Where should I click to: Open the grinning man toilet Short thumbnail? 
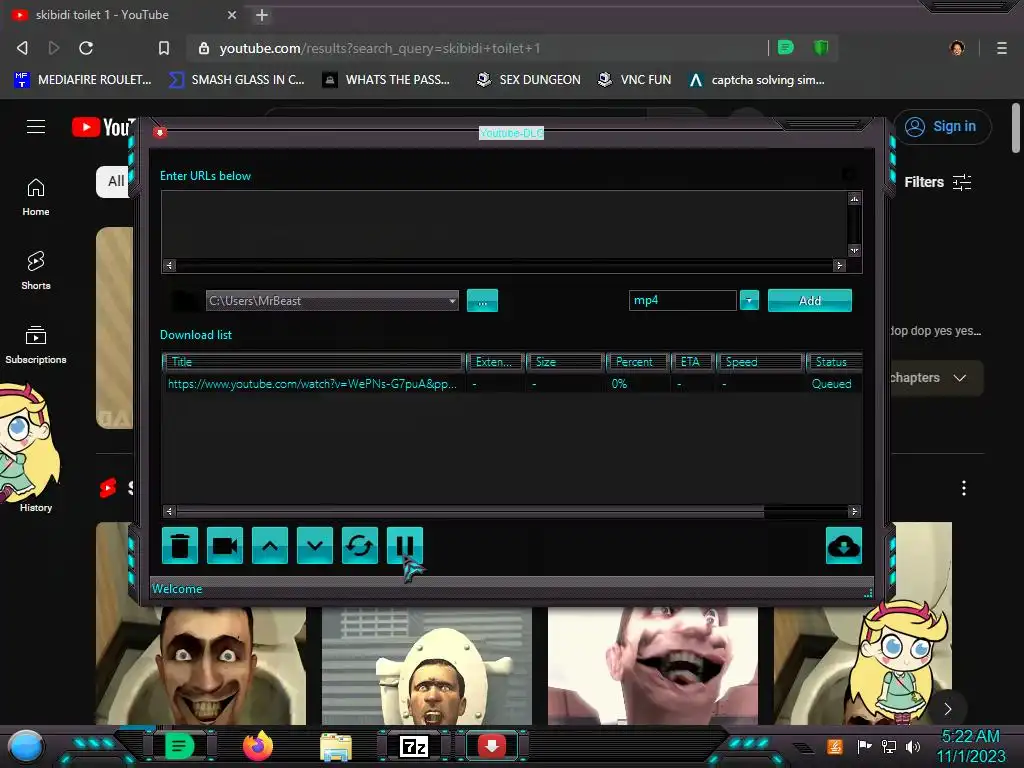200,666
